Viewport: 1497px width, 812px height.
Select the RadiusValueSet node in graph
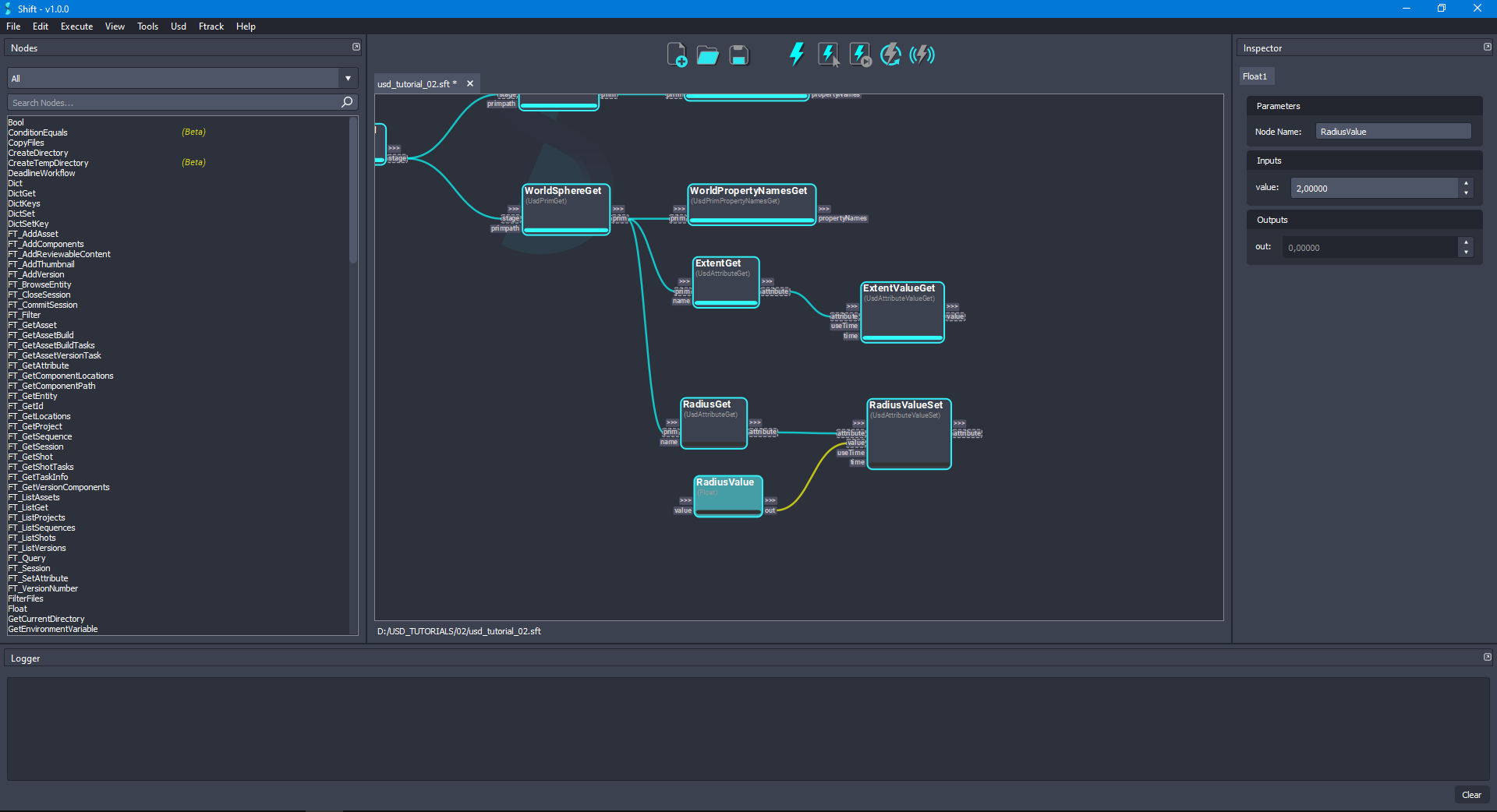click(908, 434)
